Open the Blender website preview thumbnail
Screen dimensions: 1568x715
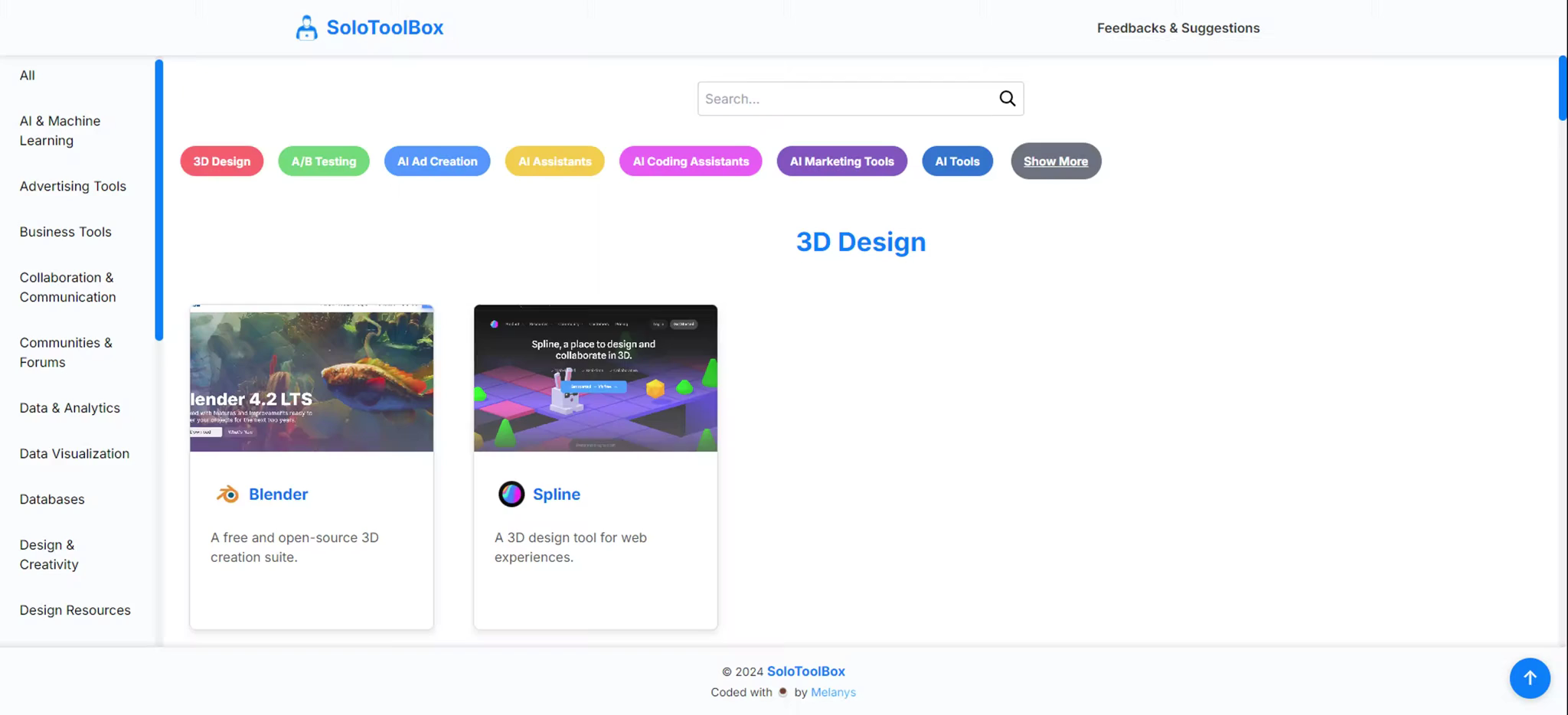click(x=312, y=378)
